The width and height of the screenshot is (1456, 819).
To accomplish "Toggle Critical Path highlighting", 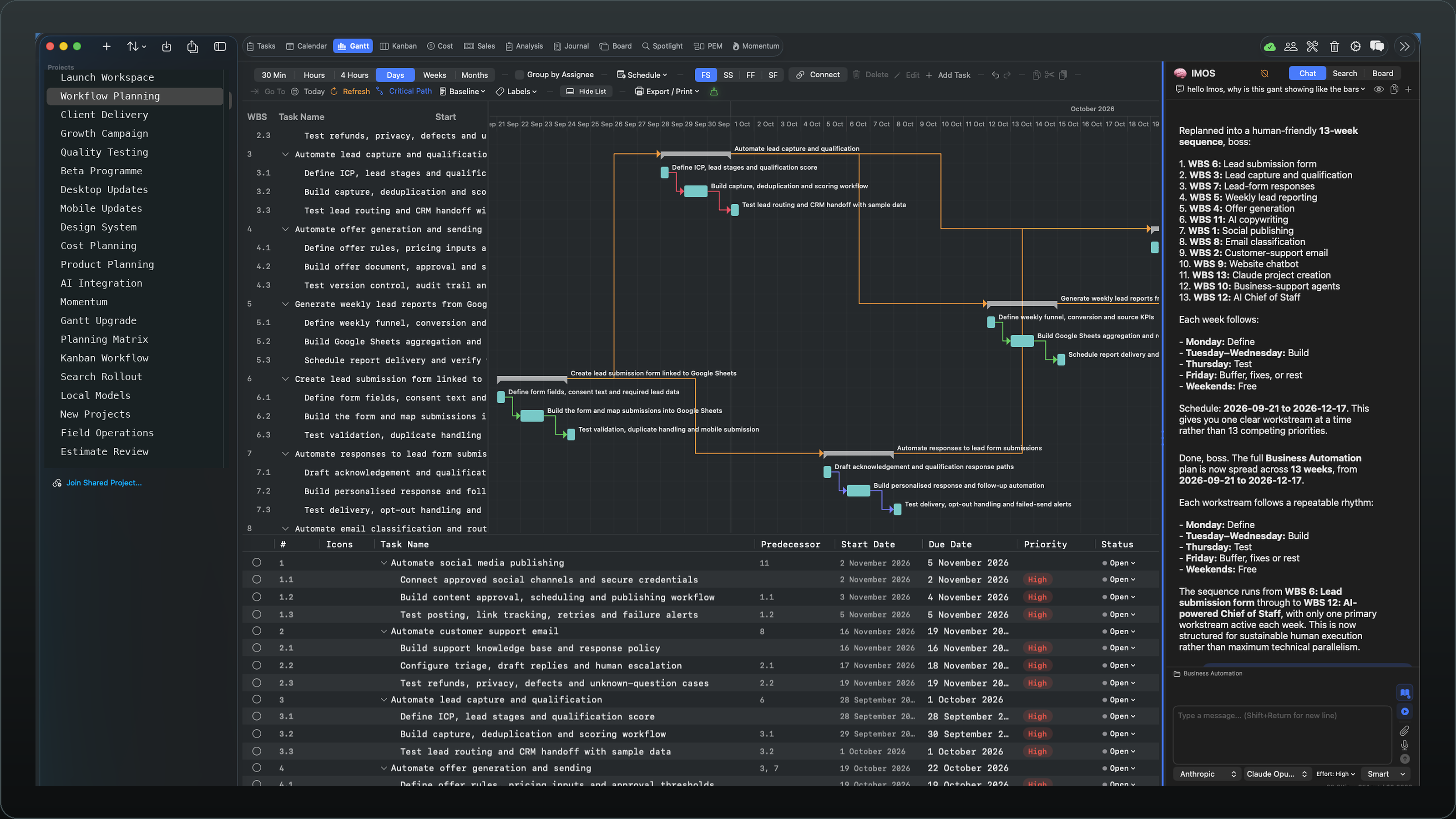I will 404,91.
